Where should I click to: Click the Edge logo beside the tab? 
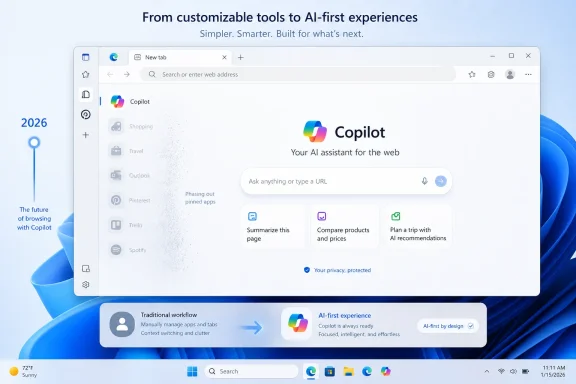[x=114, y=57]
